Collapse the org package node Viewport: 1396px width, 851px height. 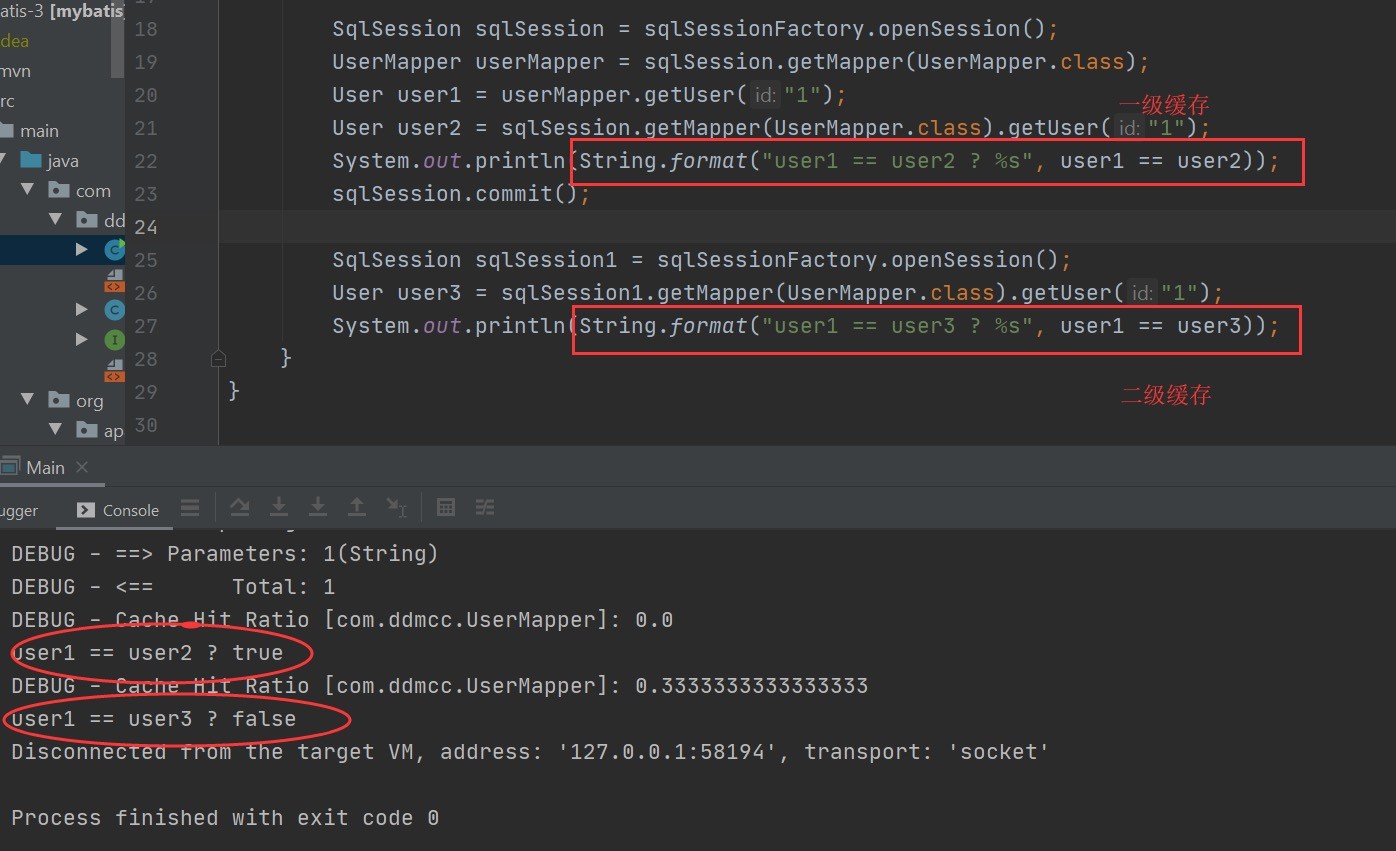click(x=28, y=400)
